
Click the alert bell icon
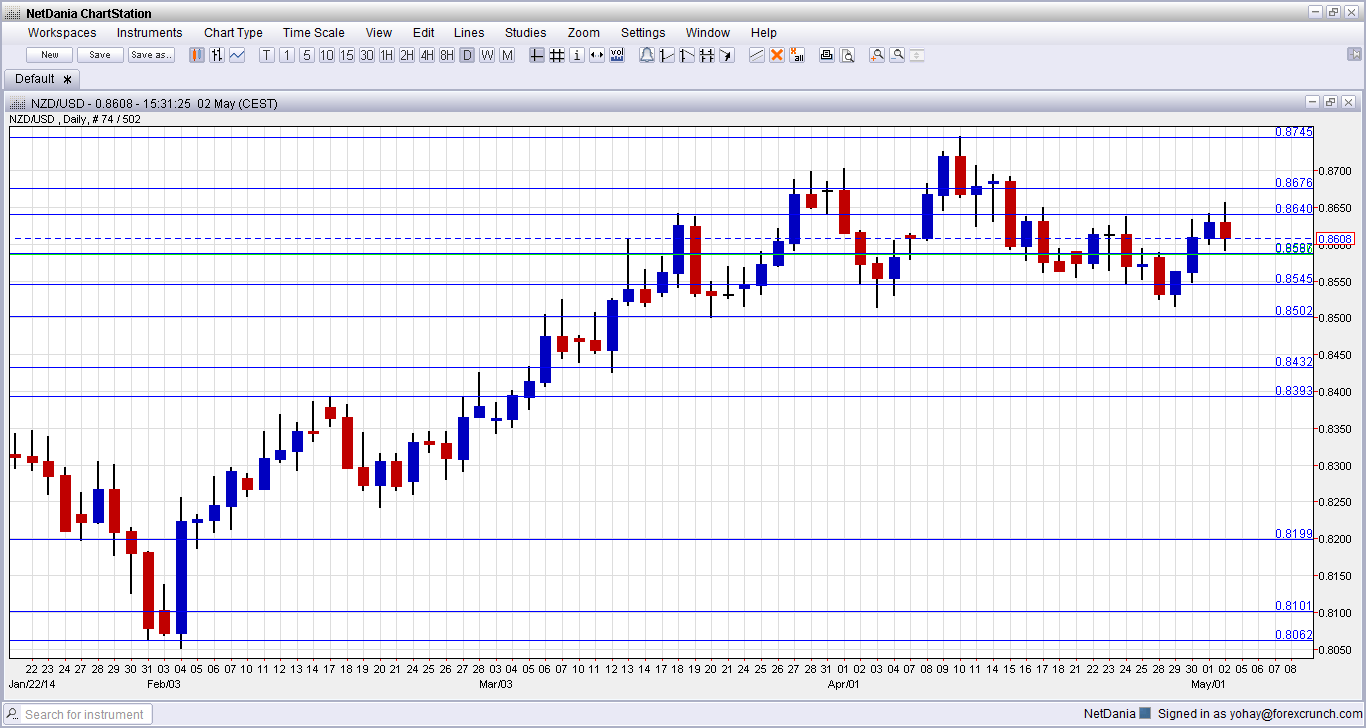click(647, 55)
